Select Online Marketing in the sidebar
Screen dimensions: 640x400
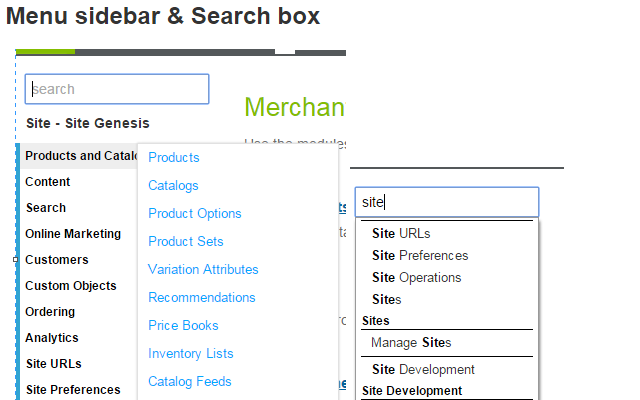(73, 234)
